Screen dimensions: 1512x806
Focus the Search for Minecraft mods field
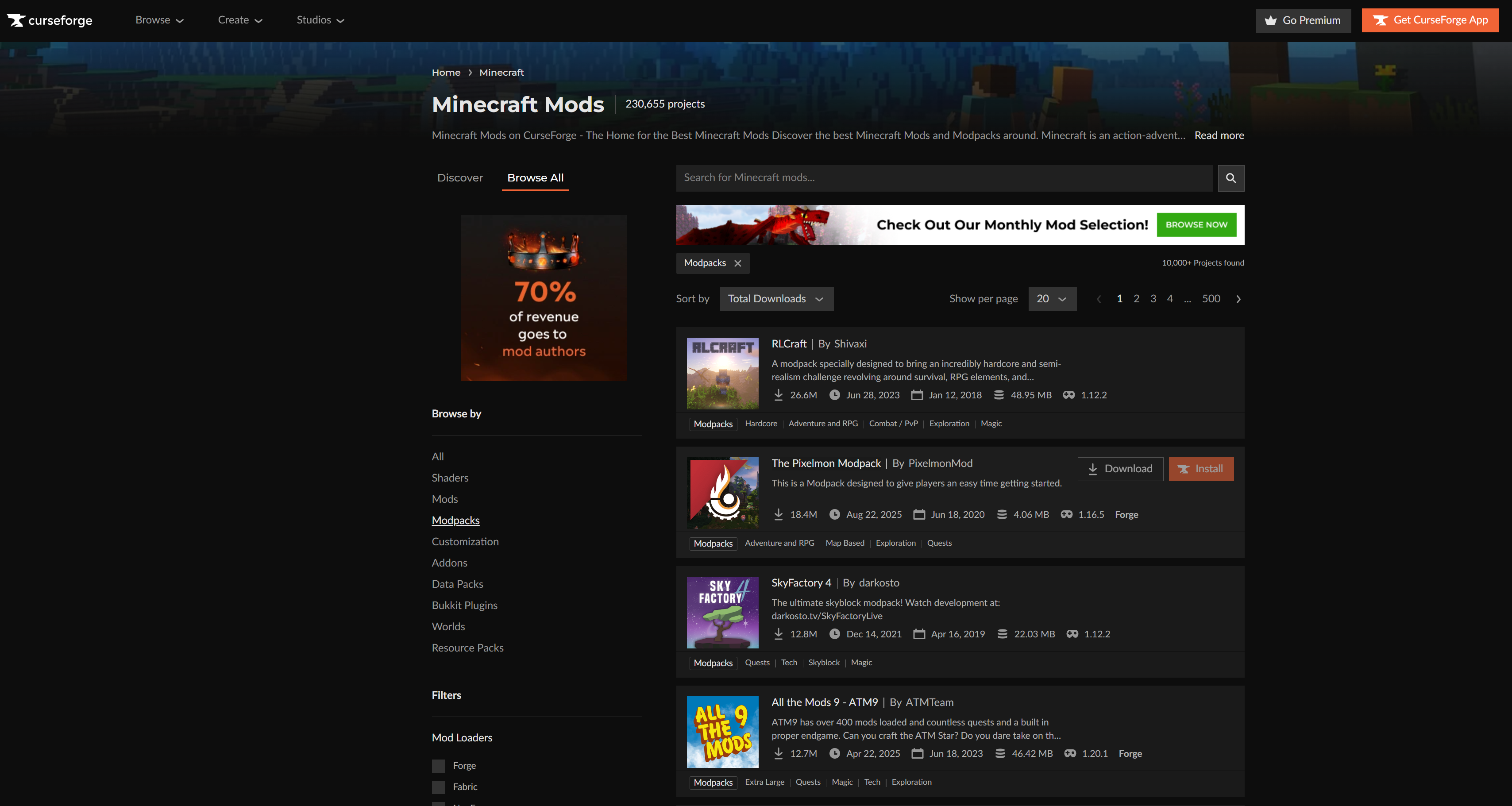tap(944, 178)
